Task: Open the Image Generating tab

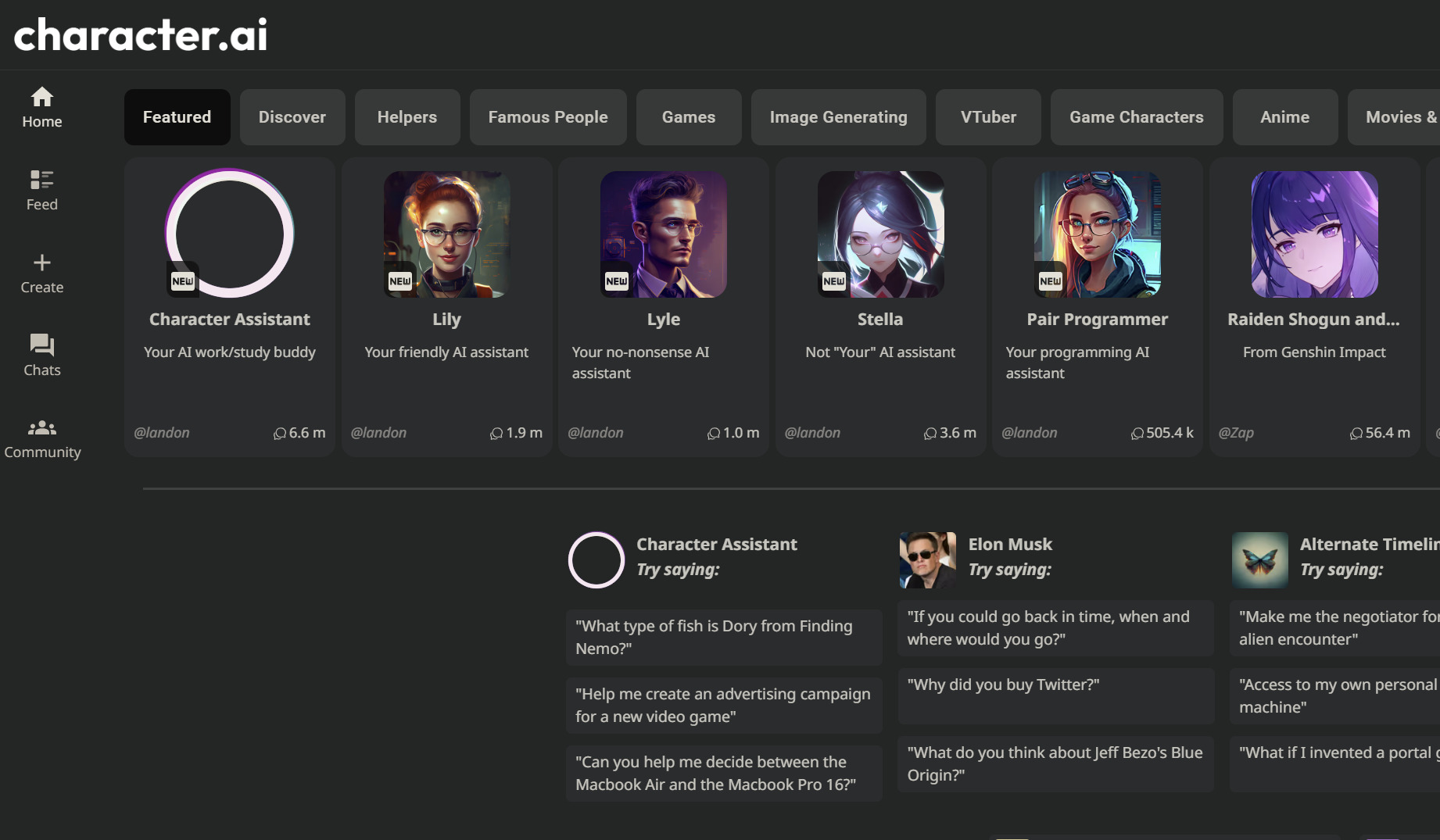Action: (x=838, y=117)
